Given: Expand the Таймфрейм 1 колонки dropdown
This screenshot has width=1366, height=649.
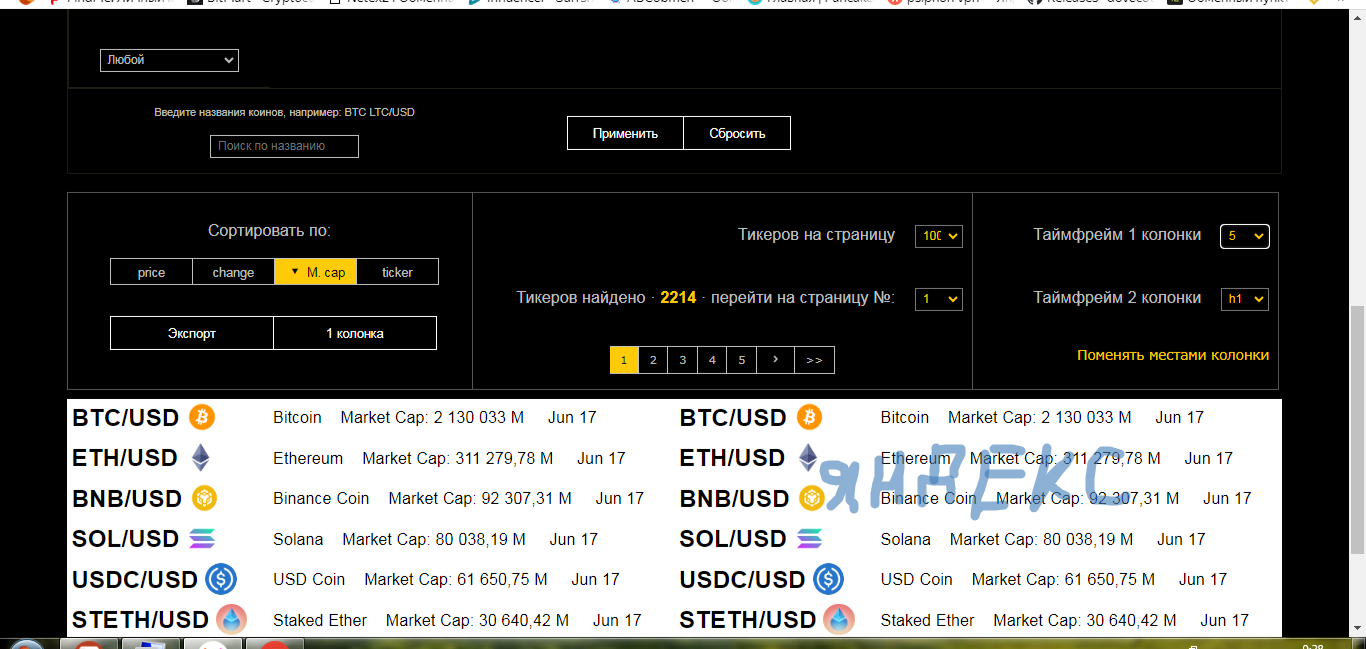Looking at the screenshot, I should (x=1244, y=236).
